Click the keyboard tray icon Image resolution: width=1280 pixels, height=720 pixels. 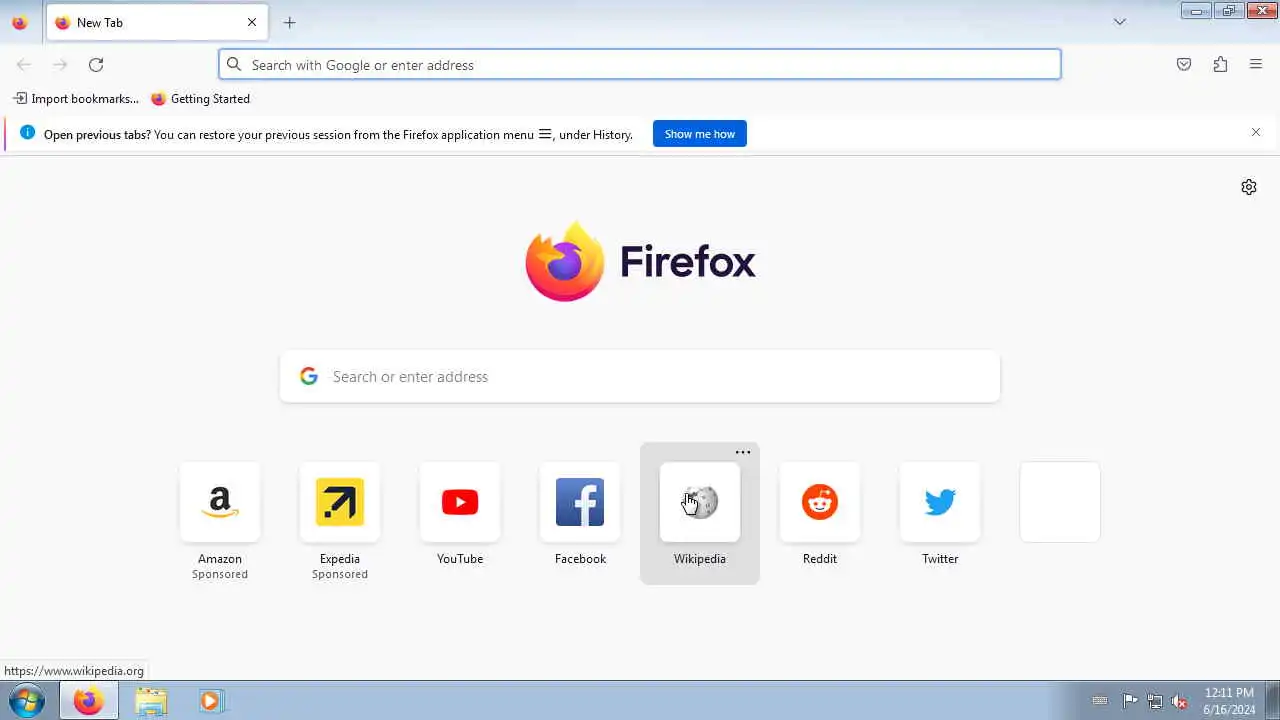coord(1100,701)
